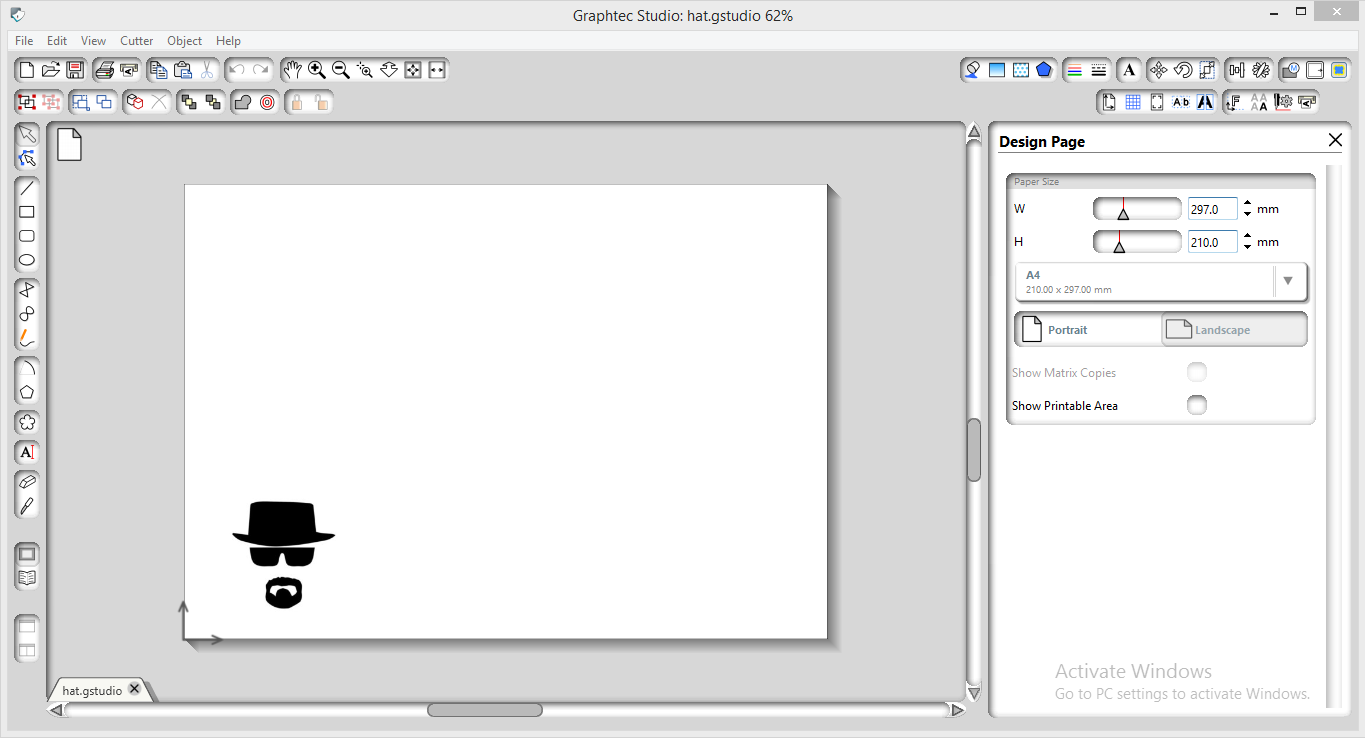Switch page orientation to Landscape
Viewport: 1365px width, 738px height.
coord(1234,330)
